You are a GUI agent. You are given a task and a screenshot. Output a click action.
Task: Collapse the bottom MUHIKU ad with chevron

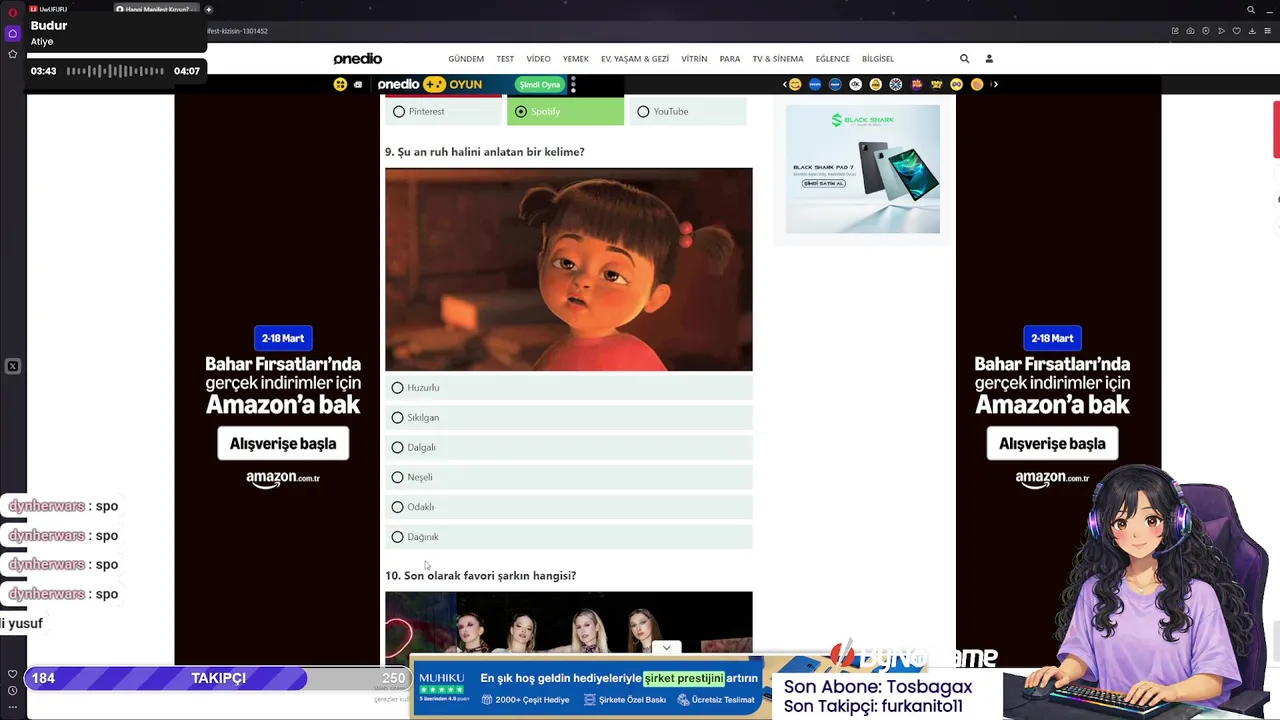point(666,647)
